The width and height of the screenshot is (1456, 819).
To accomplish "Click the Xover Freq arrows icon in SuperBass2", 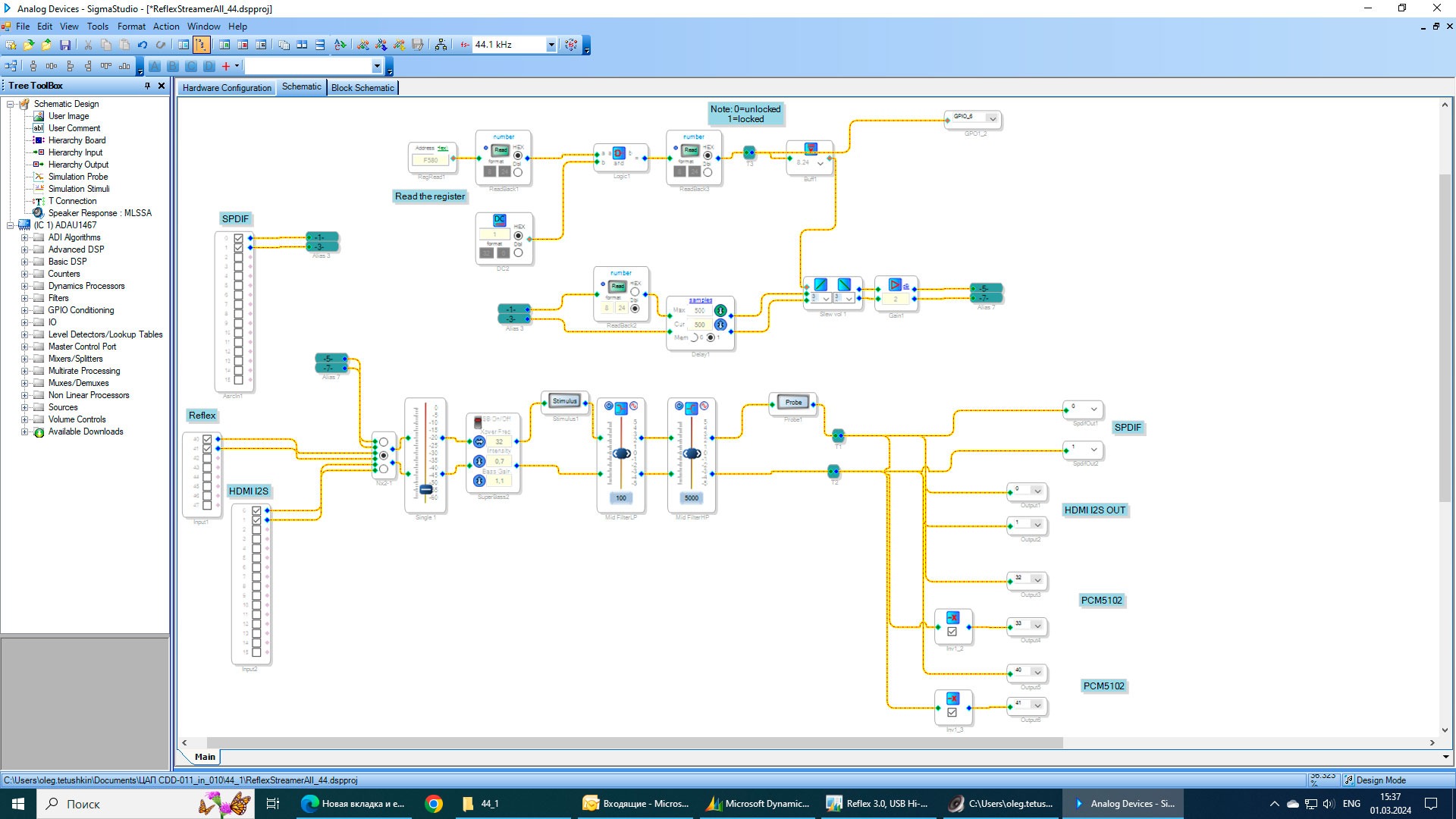I will pos(479,441).
